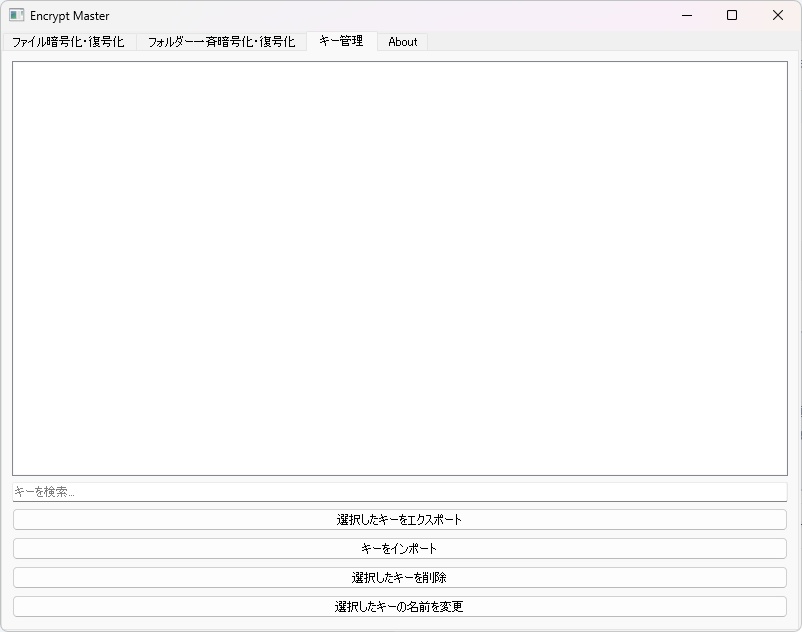View the About tab
The image size is (802, 632).
pos(402,42)
